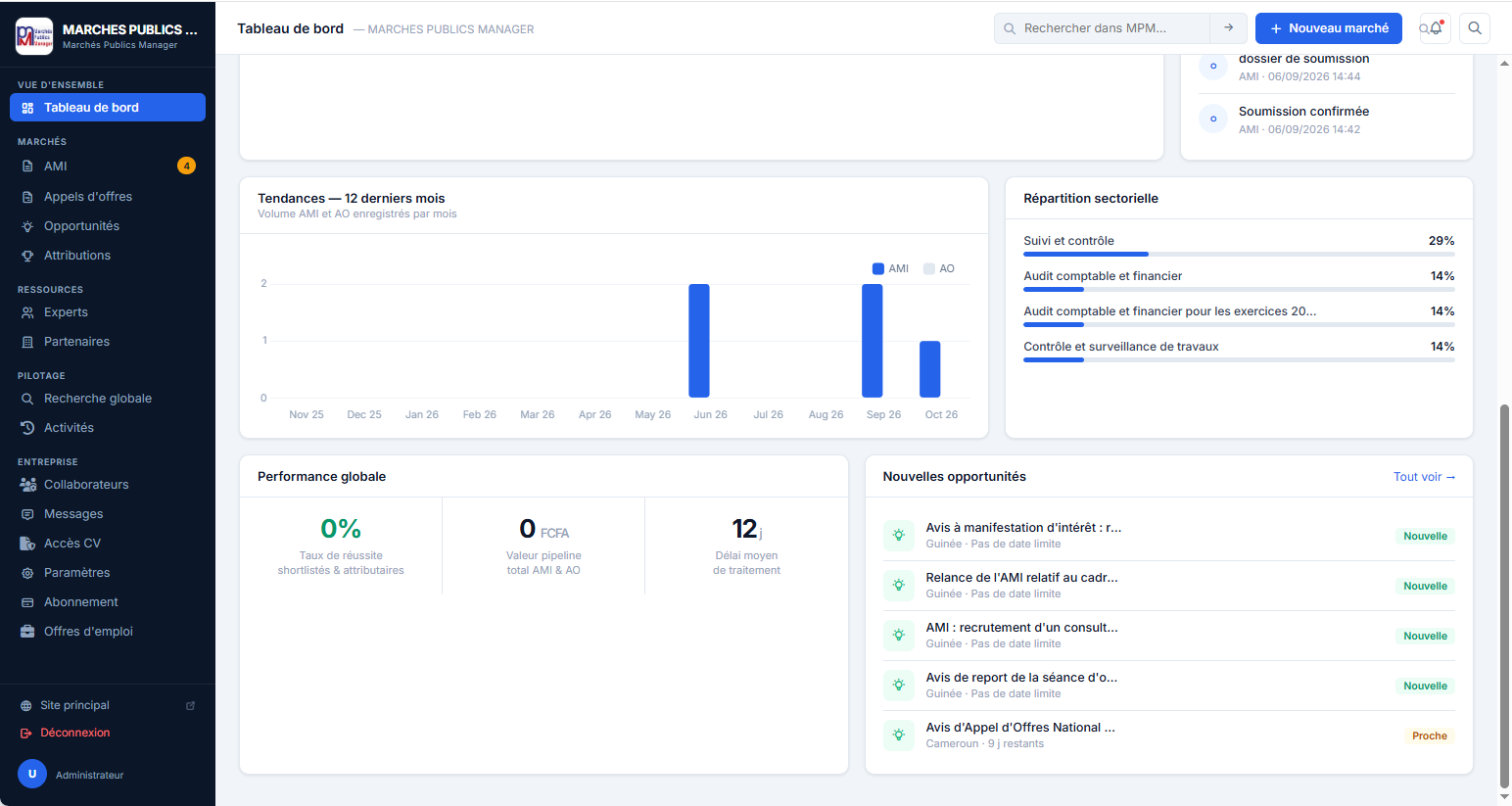Submit the search with the arrow button
The image size is (1512, 806).
point(1228,28)
